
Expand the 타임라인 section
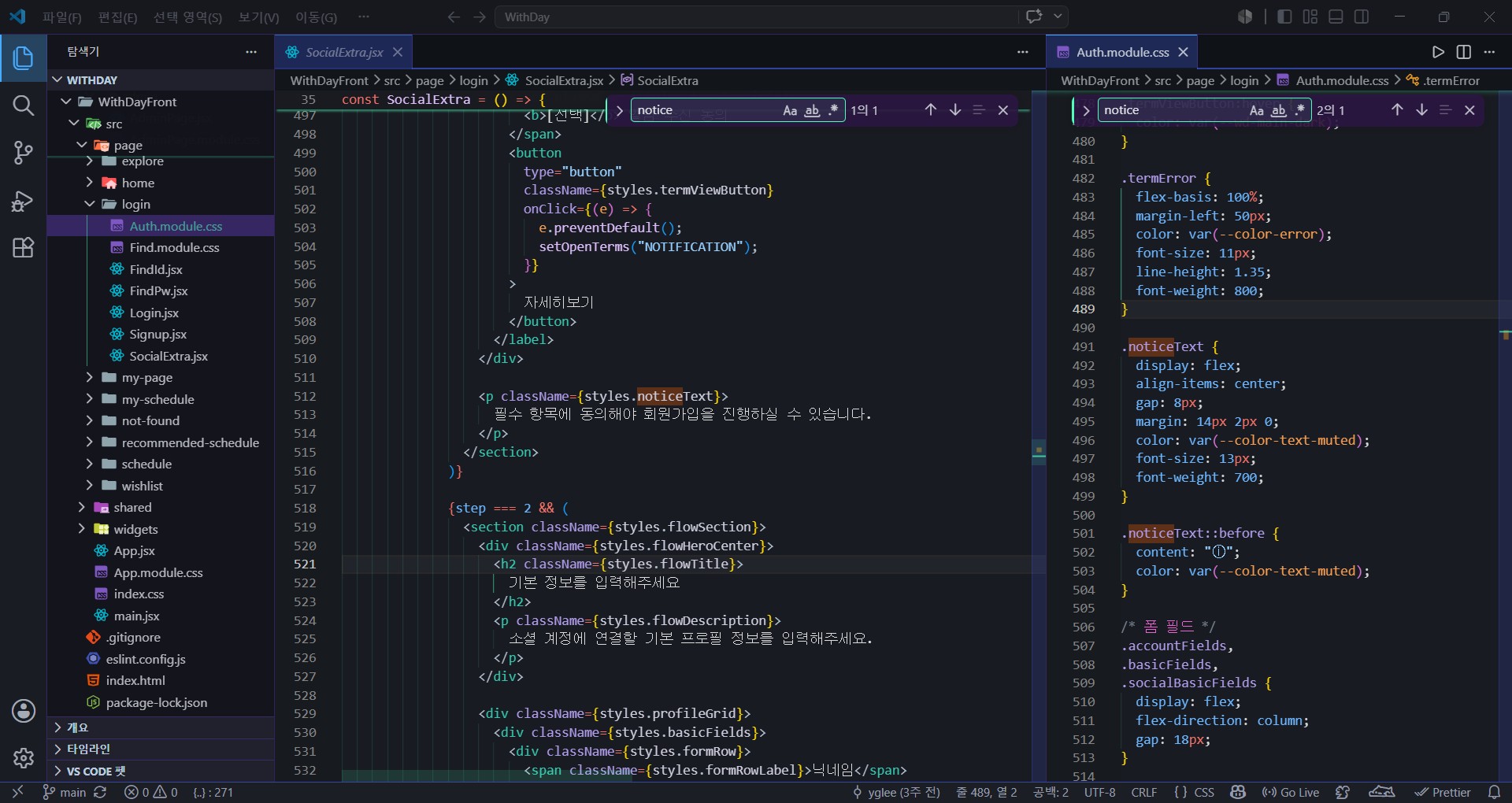pyautogui.click(x=161, y=749)
